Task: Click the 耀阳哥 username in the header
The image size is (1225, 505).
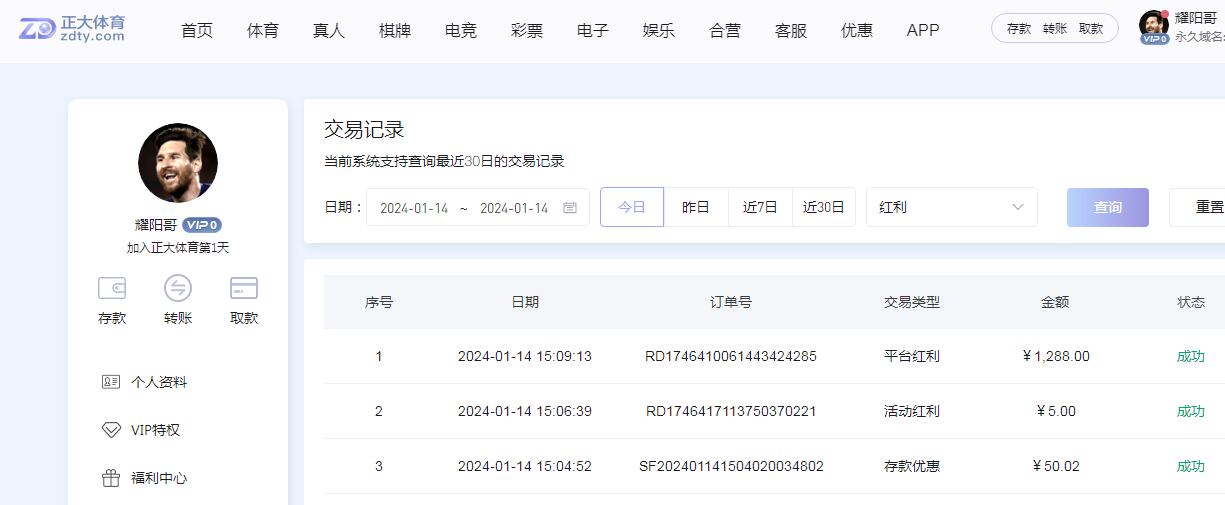Action: [1195, 17]
